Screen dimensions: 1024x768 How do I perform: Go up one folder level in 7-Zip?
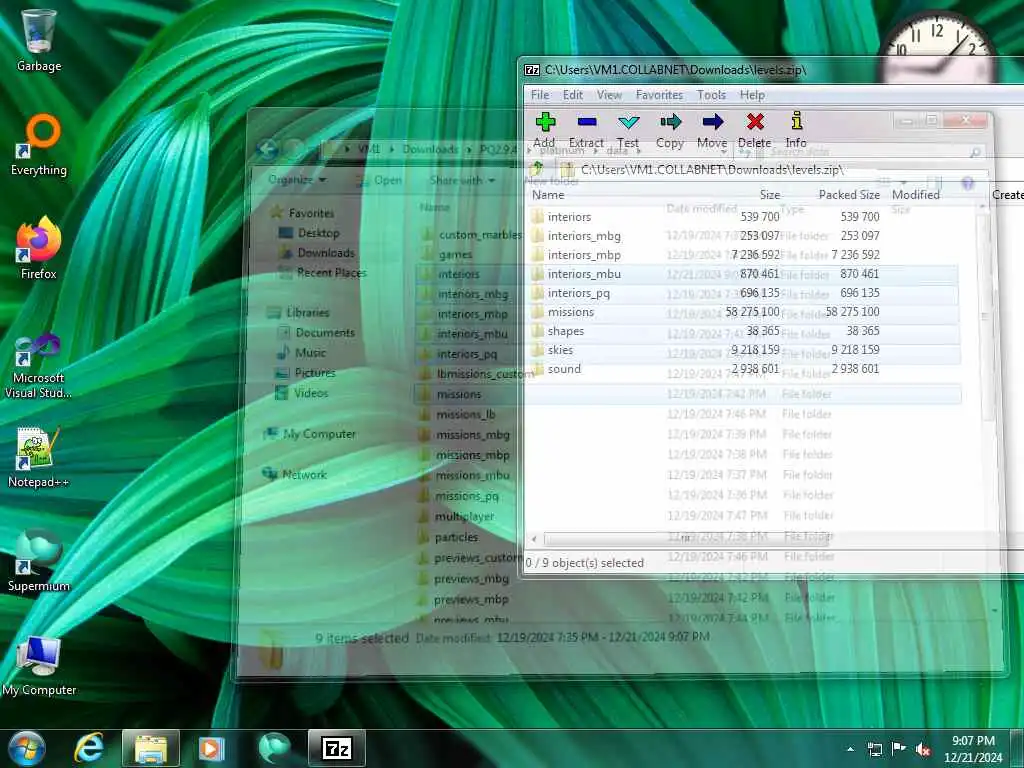coord(537,169)
